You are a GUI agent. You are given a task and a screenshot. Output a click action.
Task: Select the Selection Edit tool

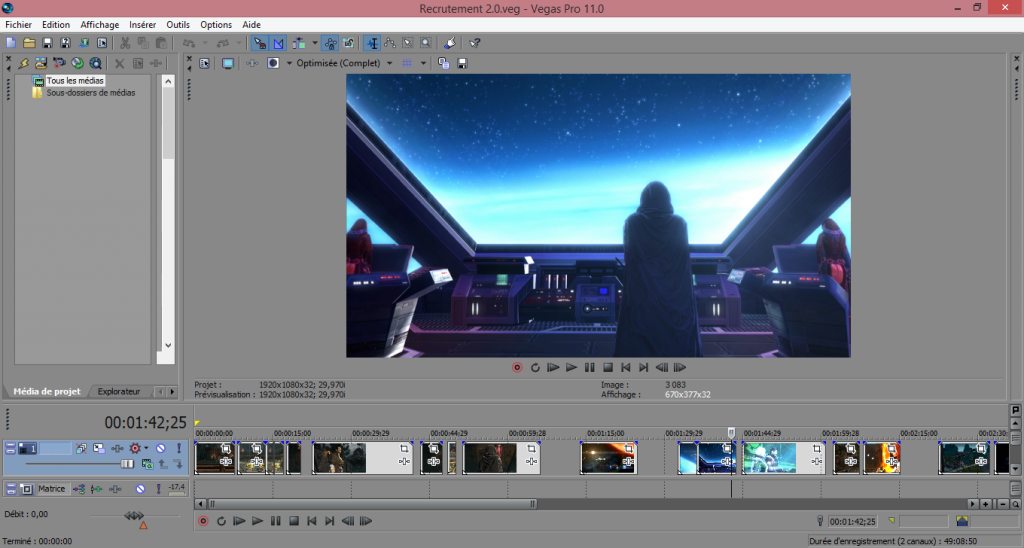tap(408, 43)
